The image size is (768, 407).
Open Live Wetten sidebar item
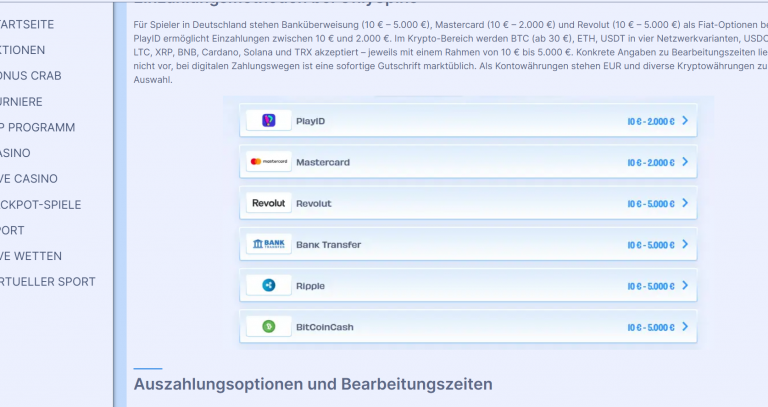pyautogui.click(x=31, y=256)
